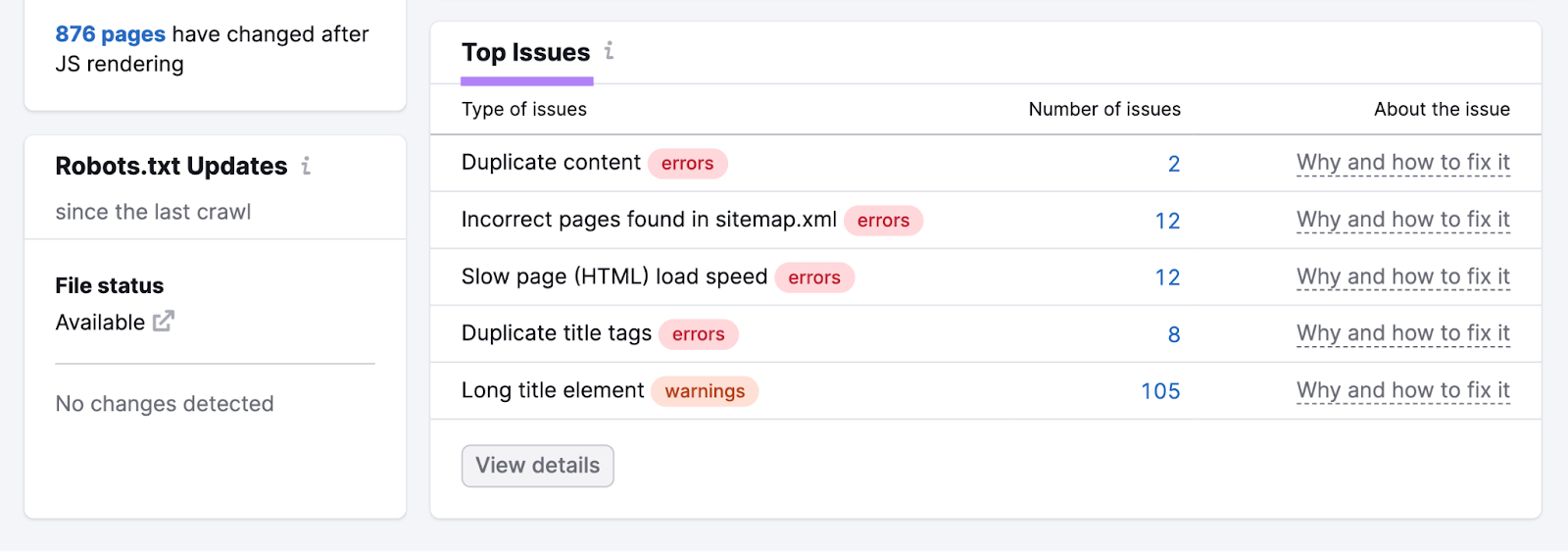Click warnings badge next to Long title element
This screenshot has width=1568, height=552.
[705, 391]
